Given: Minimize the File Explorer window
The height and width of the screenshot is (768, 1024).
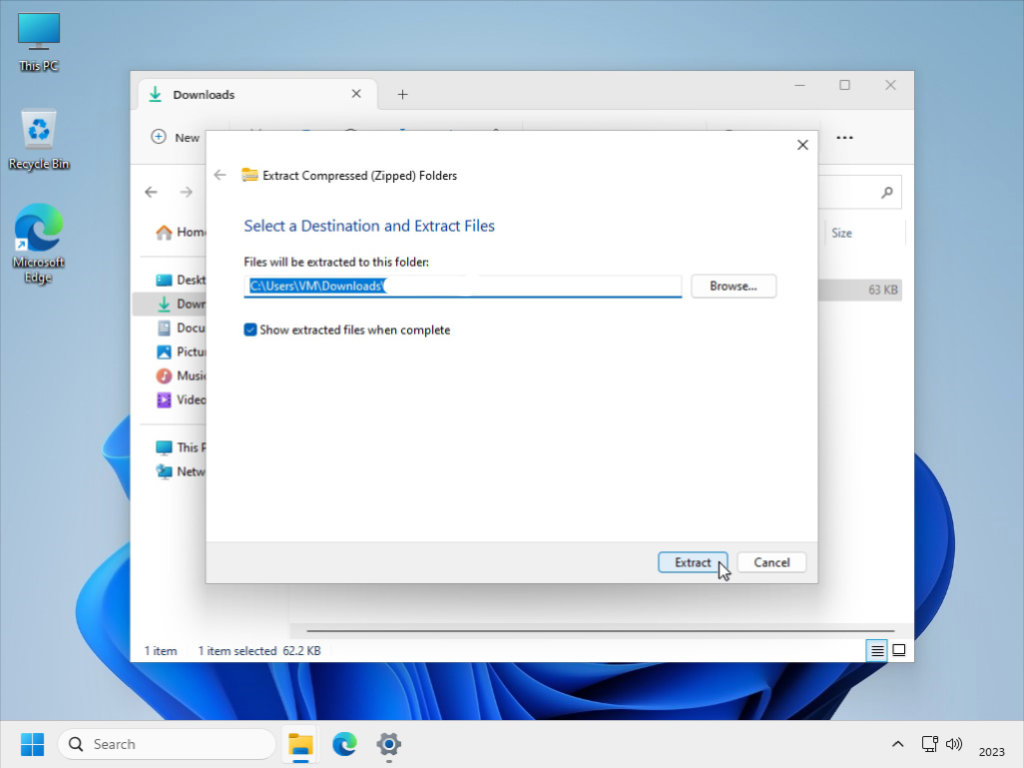Looking at the screenshot, I should 799,86.
